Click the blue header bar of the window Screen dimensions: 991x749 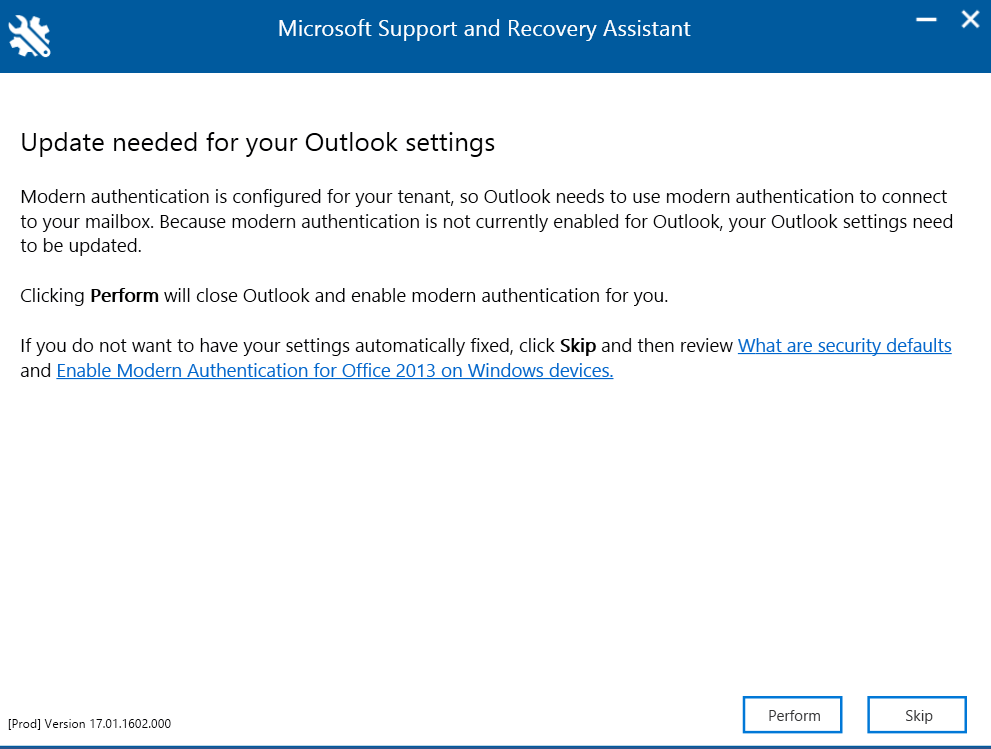click(x=500, y=36)
